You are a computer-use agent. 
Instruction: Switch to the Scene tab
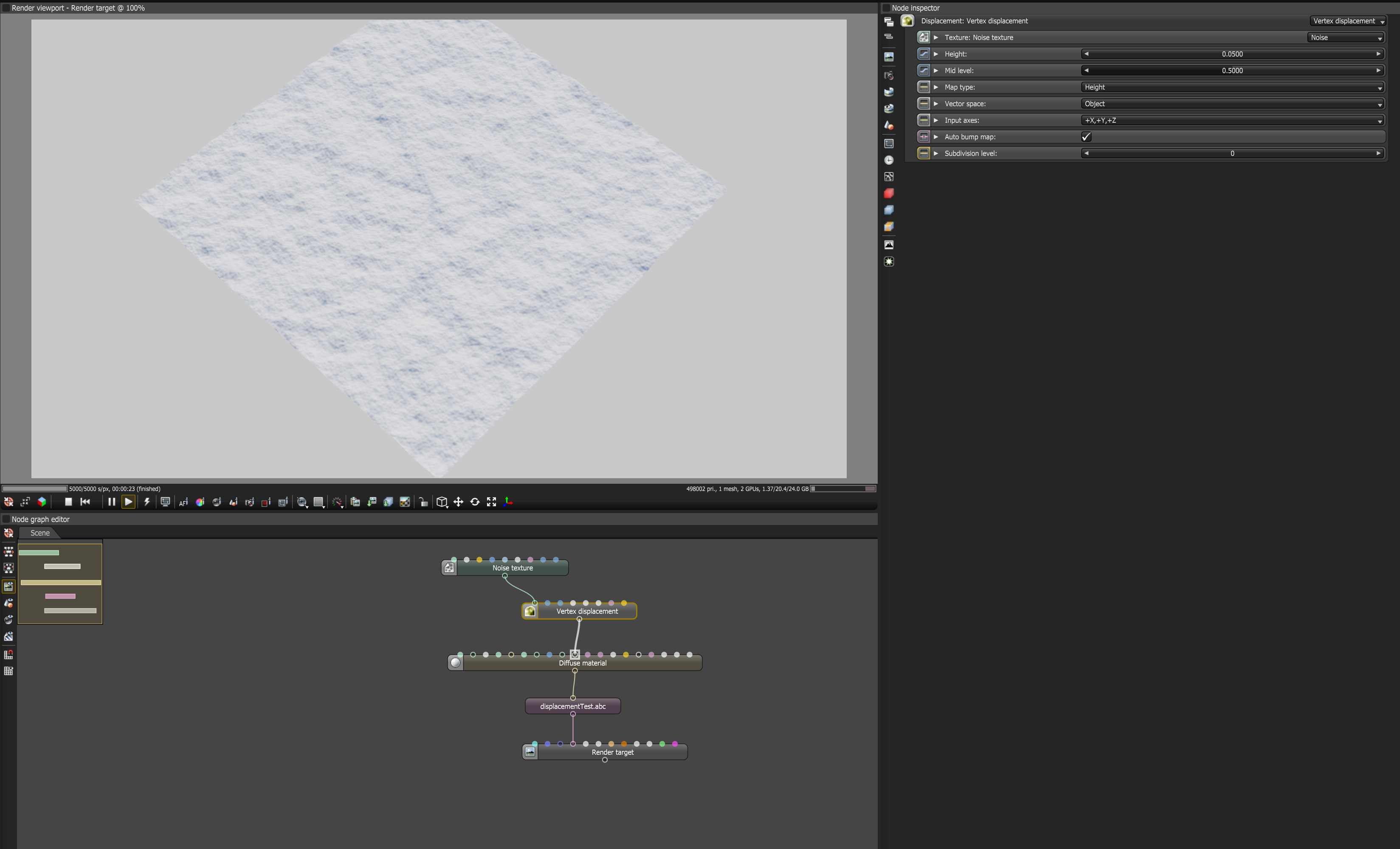[40, 533]
